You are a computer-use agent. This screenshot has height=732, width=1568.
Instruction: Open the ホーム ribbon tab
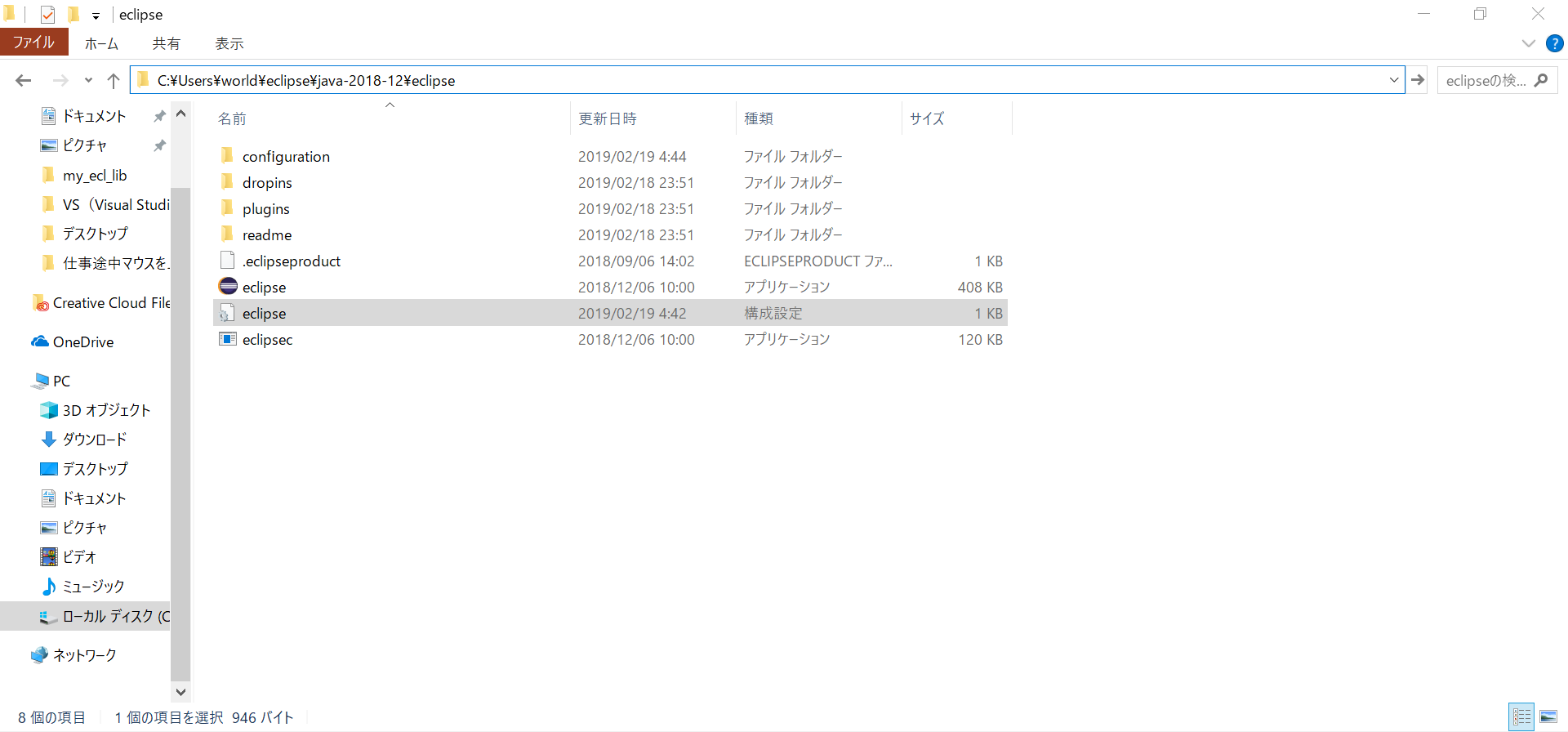click(x=101, y=43)
